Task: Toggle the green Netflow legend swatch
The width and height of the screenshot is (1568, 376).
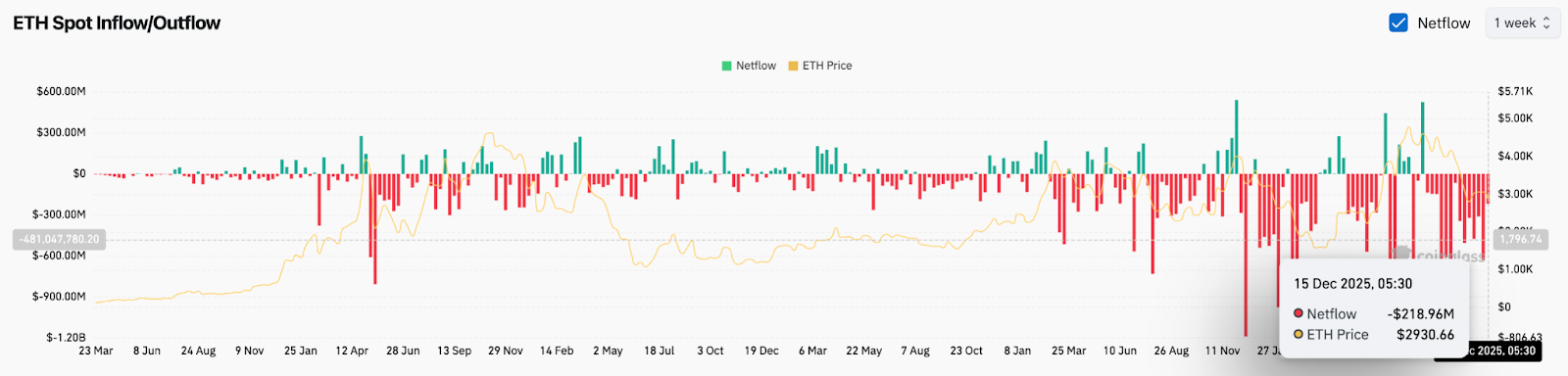Action: 727,66
